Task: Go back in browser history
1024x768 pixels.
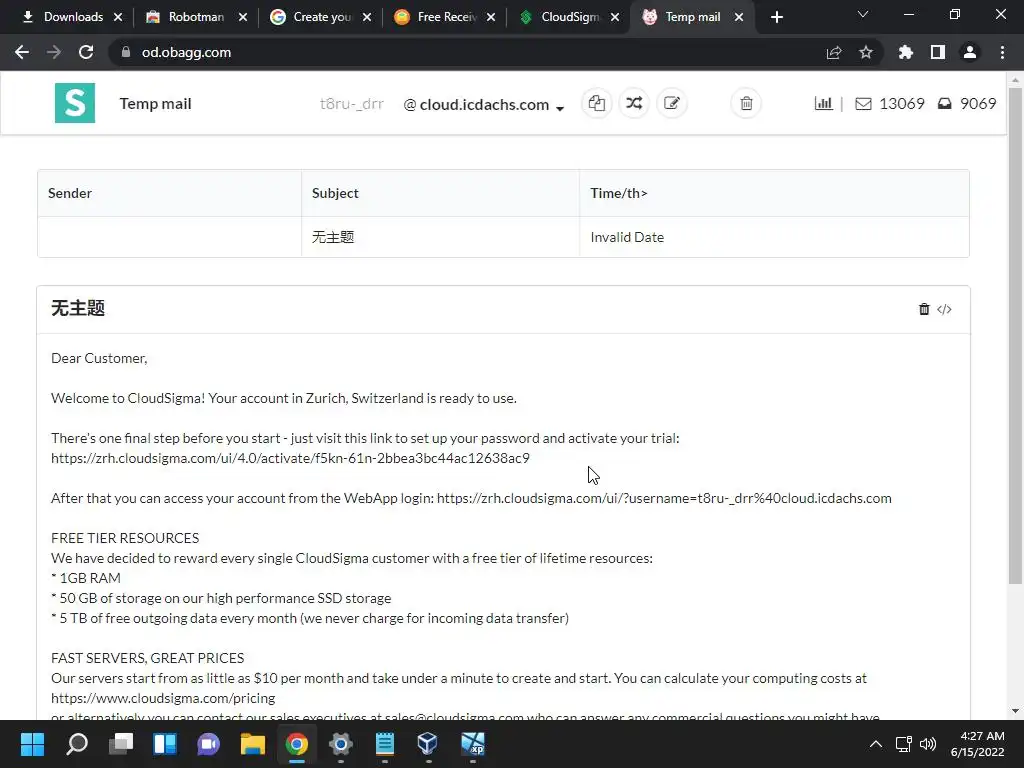Action: coord(22,52)
